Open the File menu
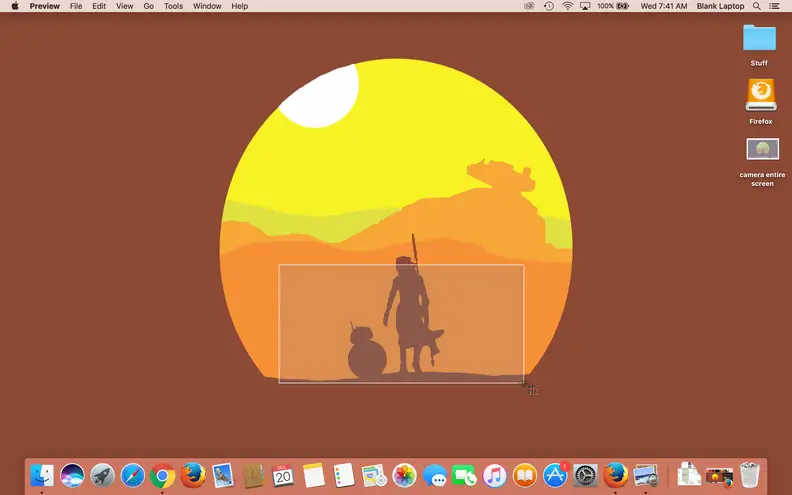792x495 pixels. tap(76, 6)
